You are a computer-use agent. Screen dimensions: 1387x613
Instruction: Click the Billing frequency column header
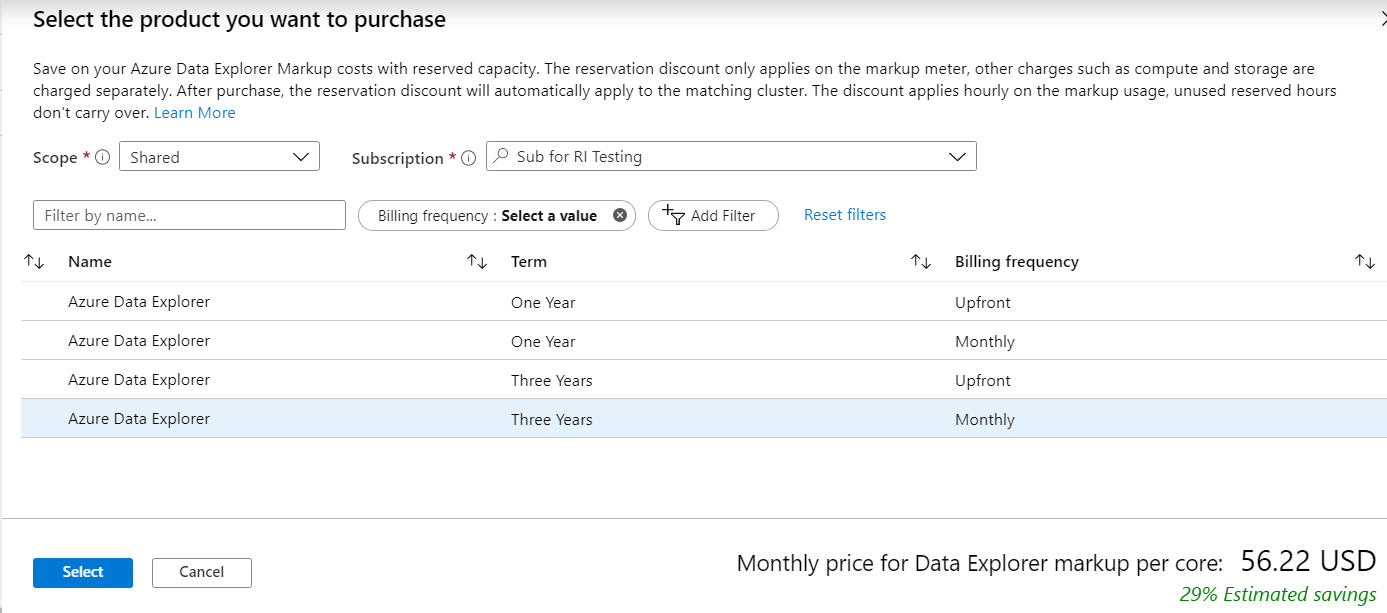click(x=1017, y=262)
